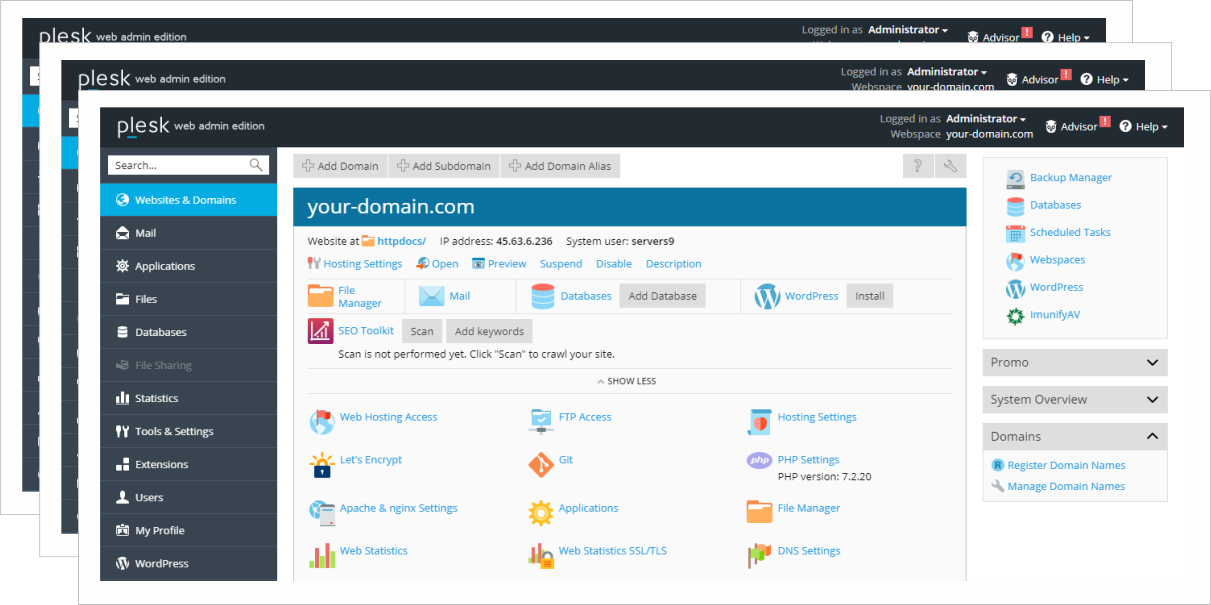Click the Extensions icon in the sidebar
The width and height of the screenshot is (1211, 605).
coord(123,464)
